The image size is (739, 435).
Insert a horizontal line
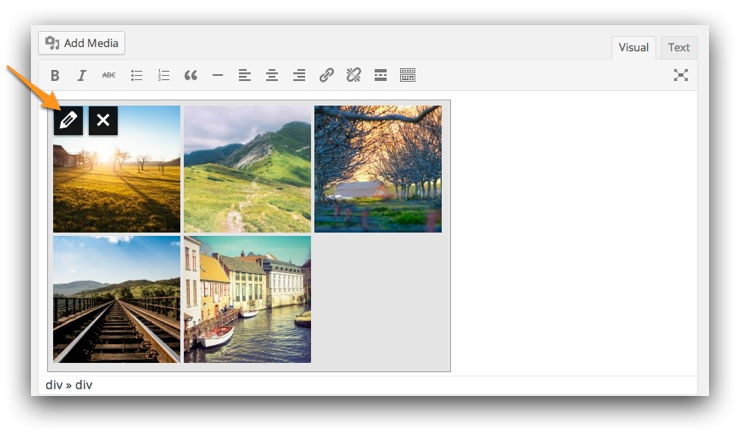click(x=218, y=75)
